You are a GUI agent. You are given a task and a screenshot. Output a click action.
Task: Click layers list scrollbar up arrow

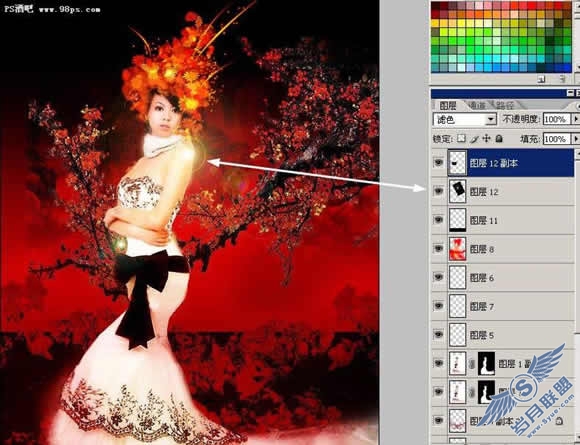coord(577,153)
